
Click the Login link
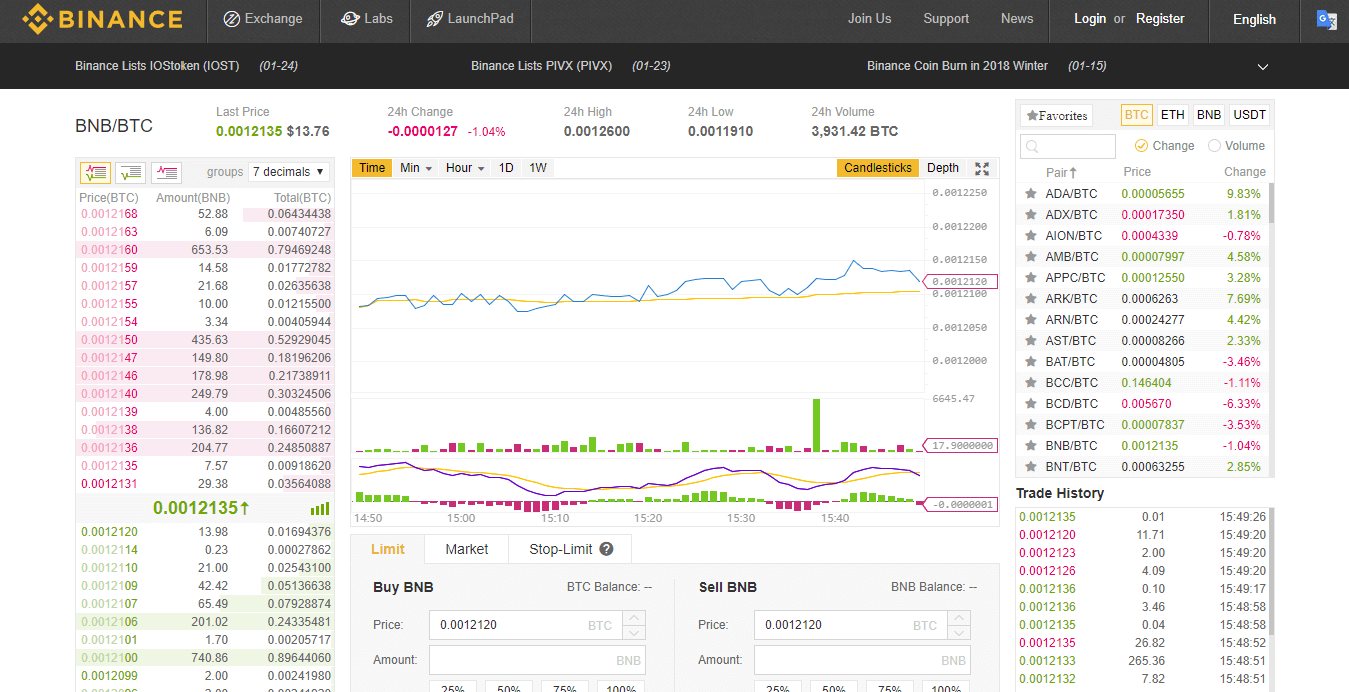tap(1090, 19)
